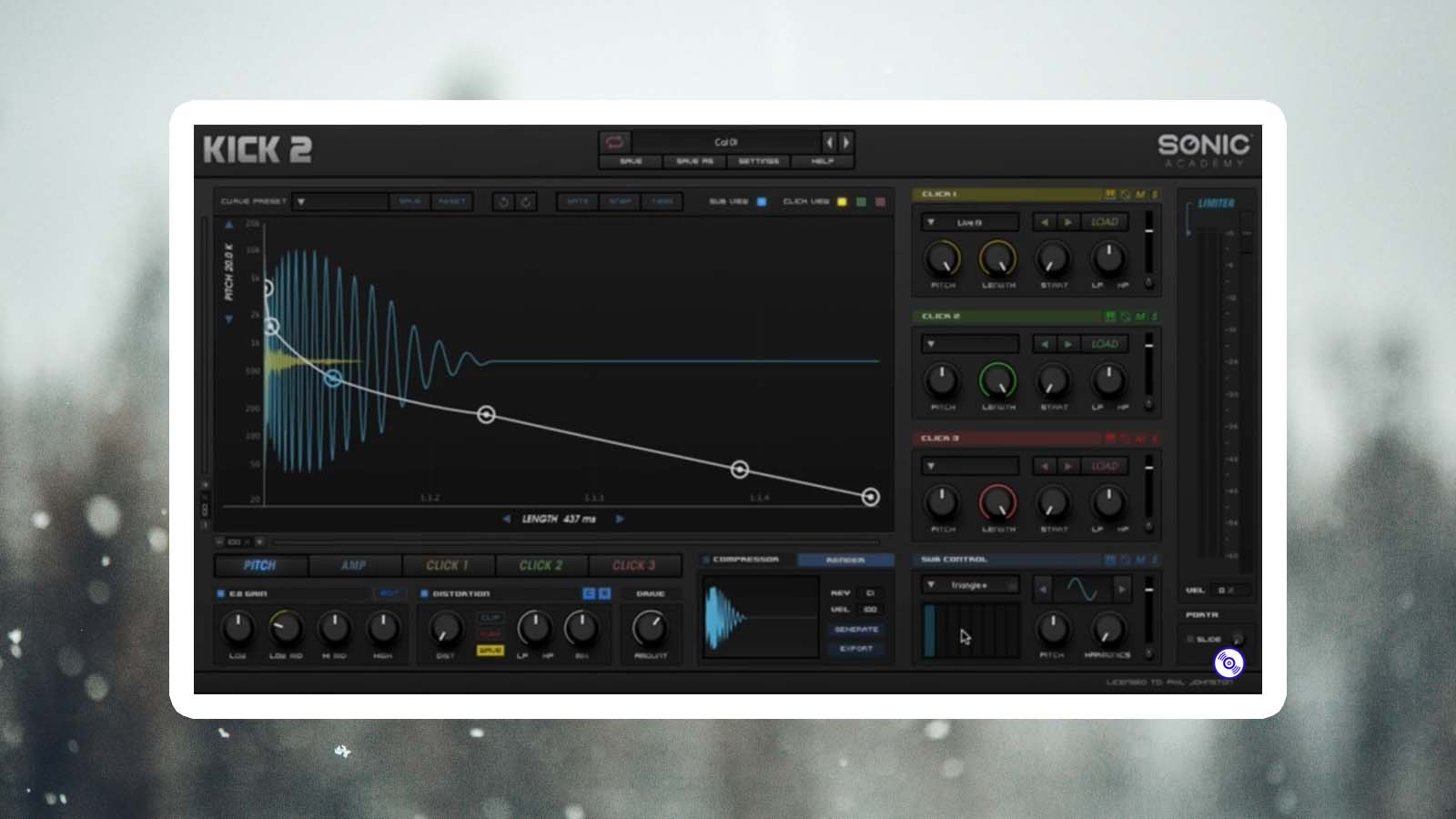The height and width of the screenshot is (819, 1456).
Task: Open Click 2 sample dropdown
Action: pyautogui.click(x=969, y=344)
